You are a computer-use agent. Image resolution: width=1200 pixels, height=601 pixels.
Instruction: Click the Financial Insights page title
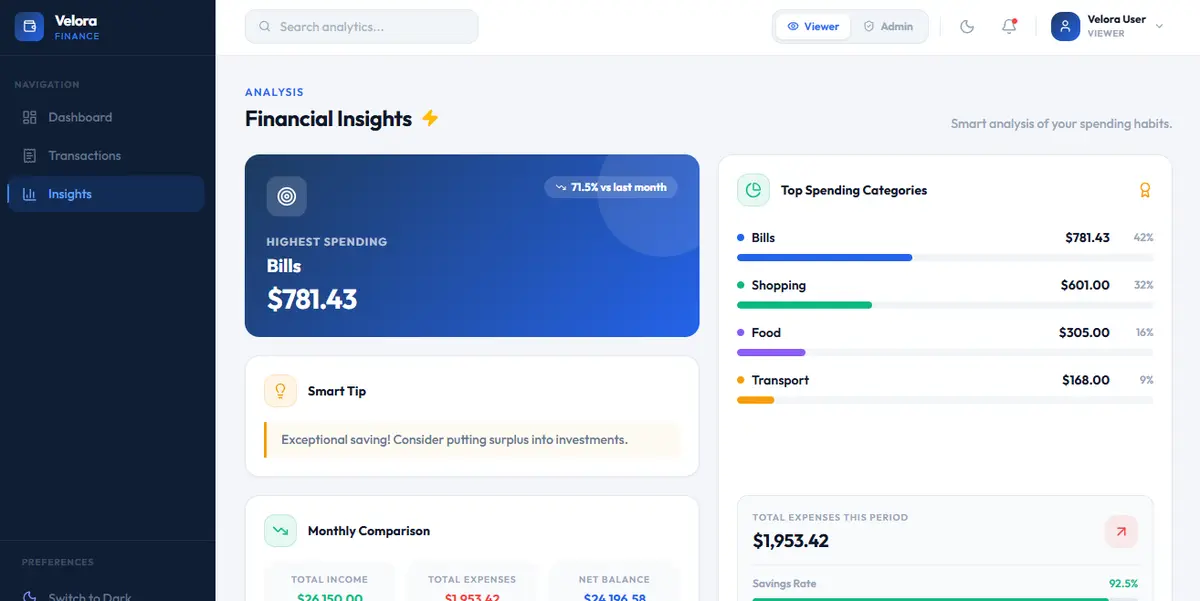[328, 118]
